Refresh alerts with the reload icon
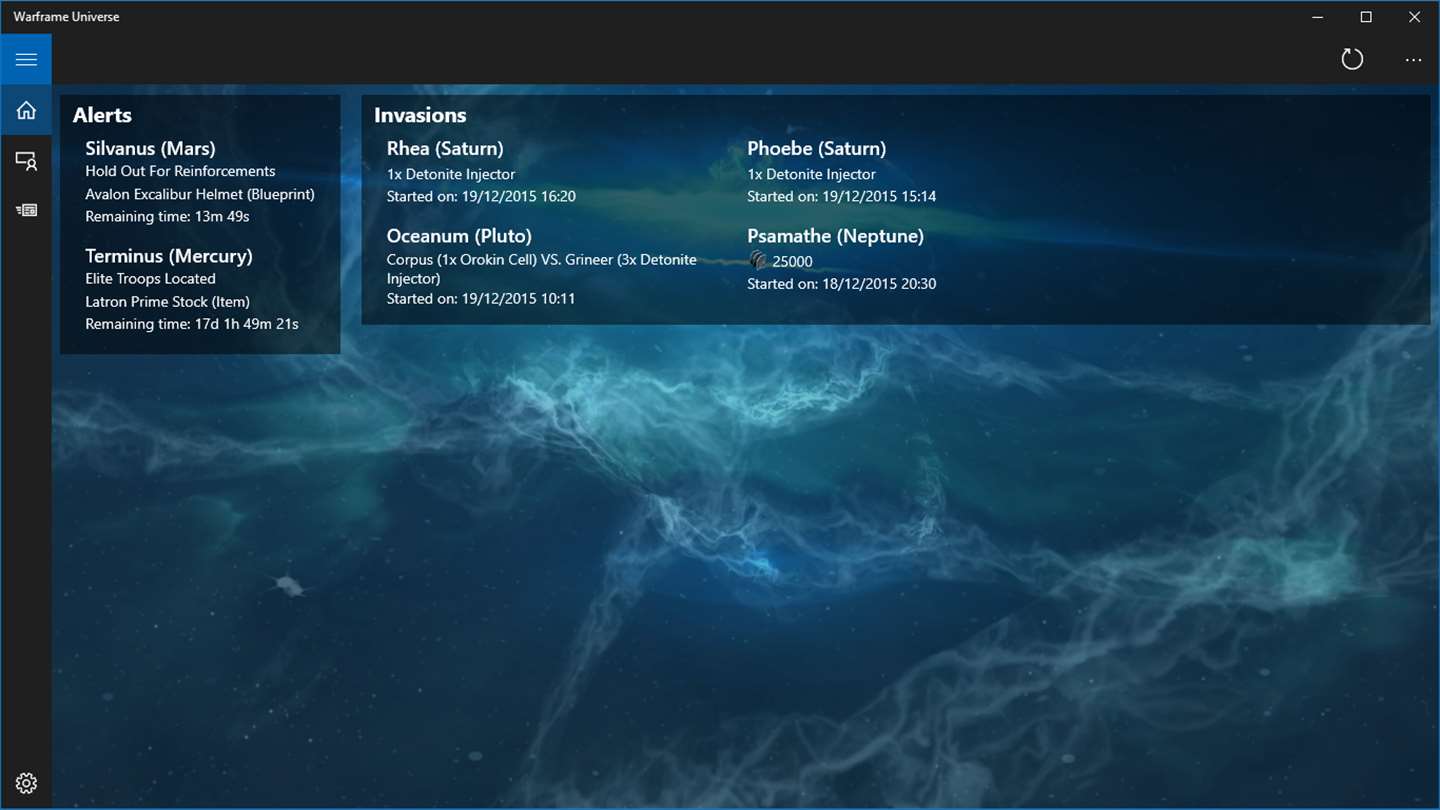The width and height of the screenshot is (1440, 810). point(1352,59)
